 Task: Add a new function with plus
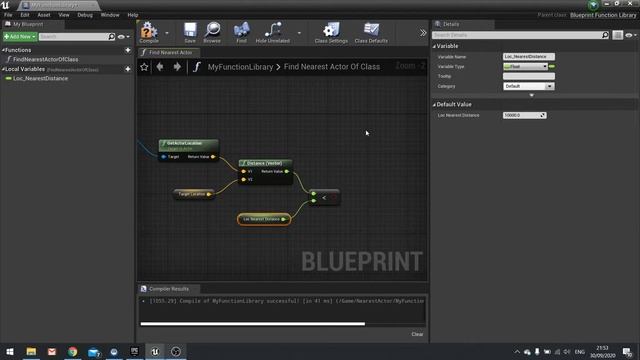tap(128, 50)
